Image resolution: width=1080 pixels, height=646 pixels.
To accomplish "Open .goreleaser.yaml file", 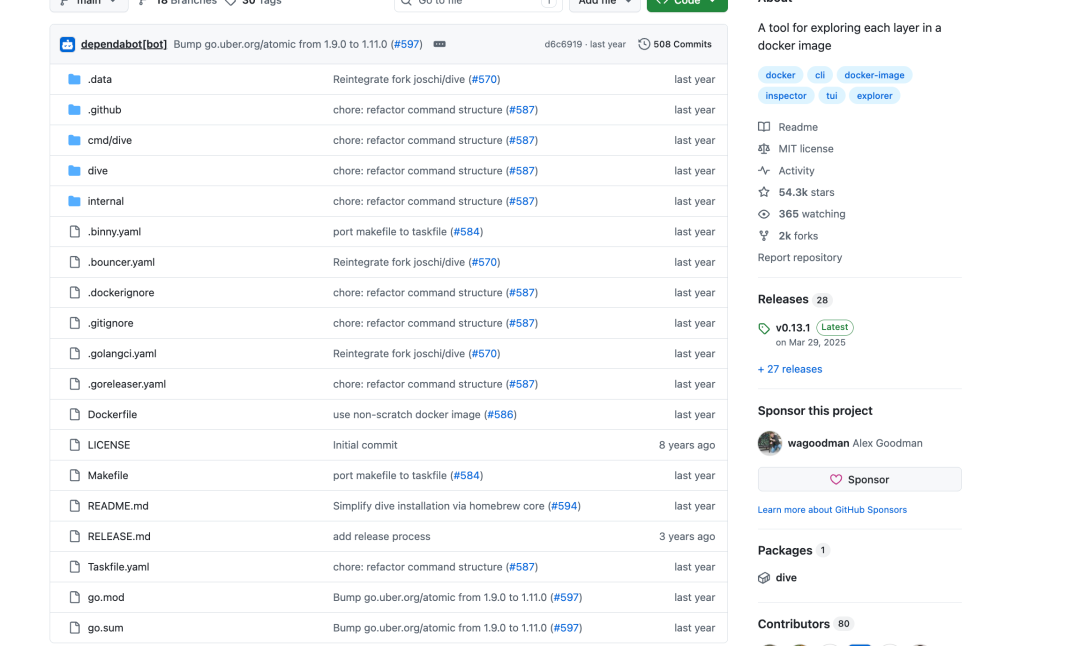I will (127, 384).
